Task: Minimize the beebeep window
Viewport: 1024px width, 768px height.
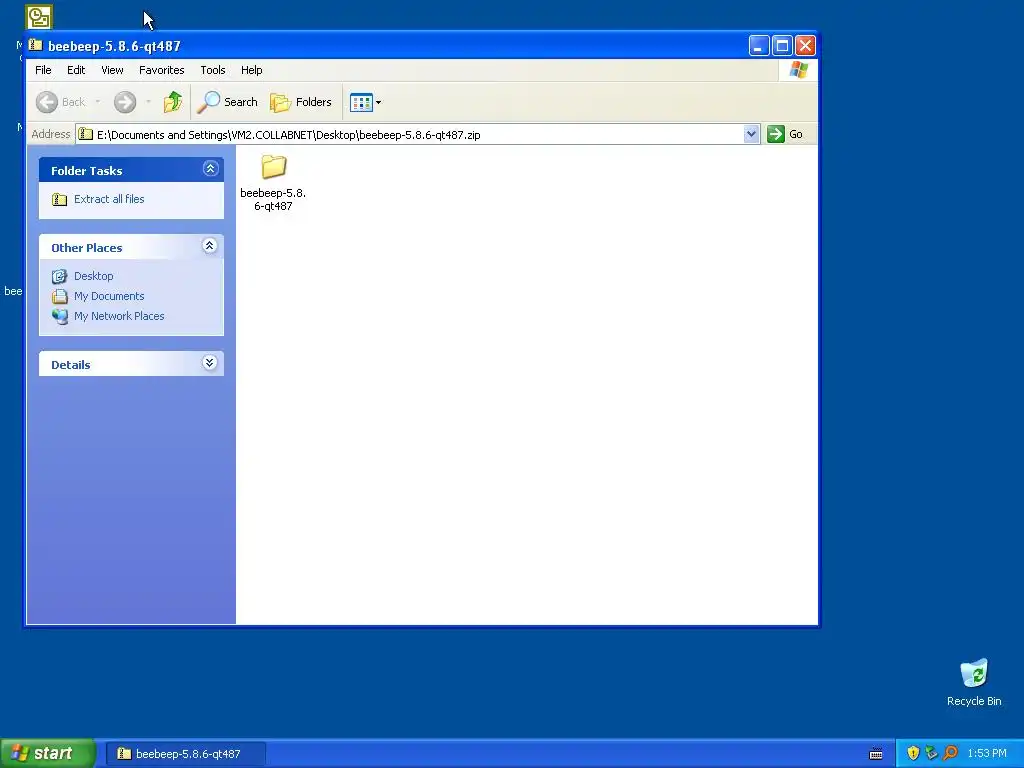Action: (759, 45)
